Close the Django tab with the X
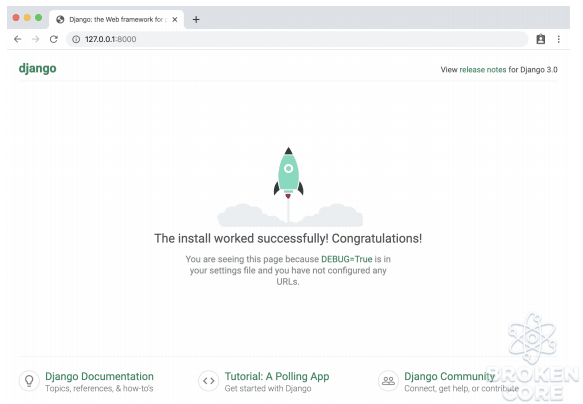Viewport: 583px width, 404px height. tap(175, 19)
